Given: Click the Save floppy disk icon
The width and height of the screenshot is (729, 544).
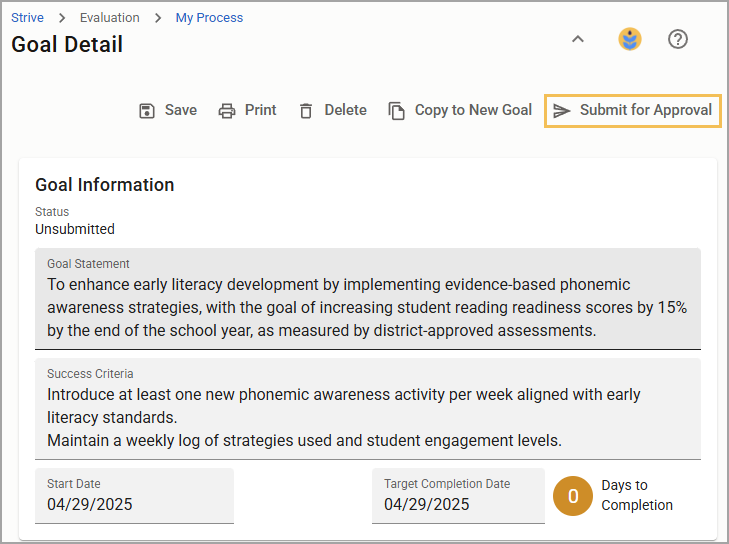Looking at the screenshot, I should coord(147,111).
